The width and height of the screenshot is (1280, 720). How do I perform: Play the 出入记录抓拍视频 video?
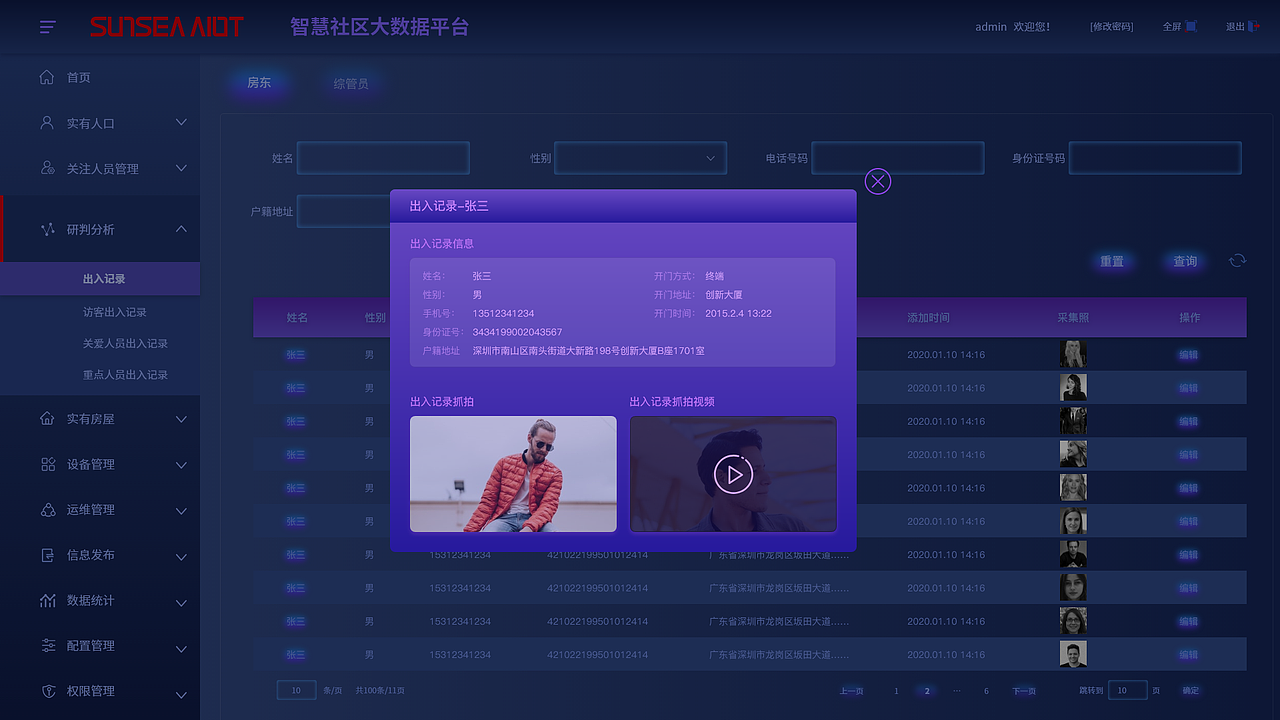pyautogui.click(x=733, y=474)
